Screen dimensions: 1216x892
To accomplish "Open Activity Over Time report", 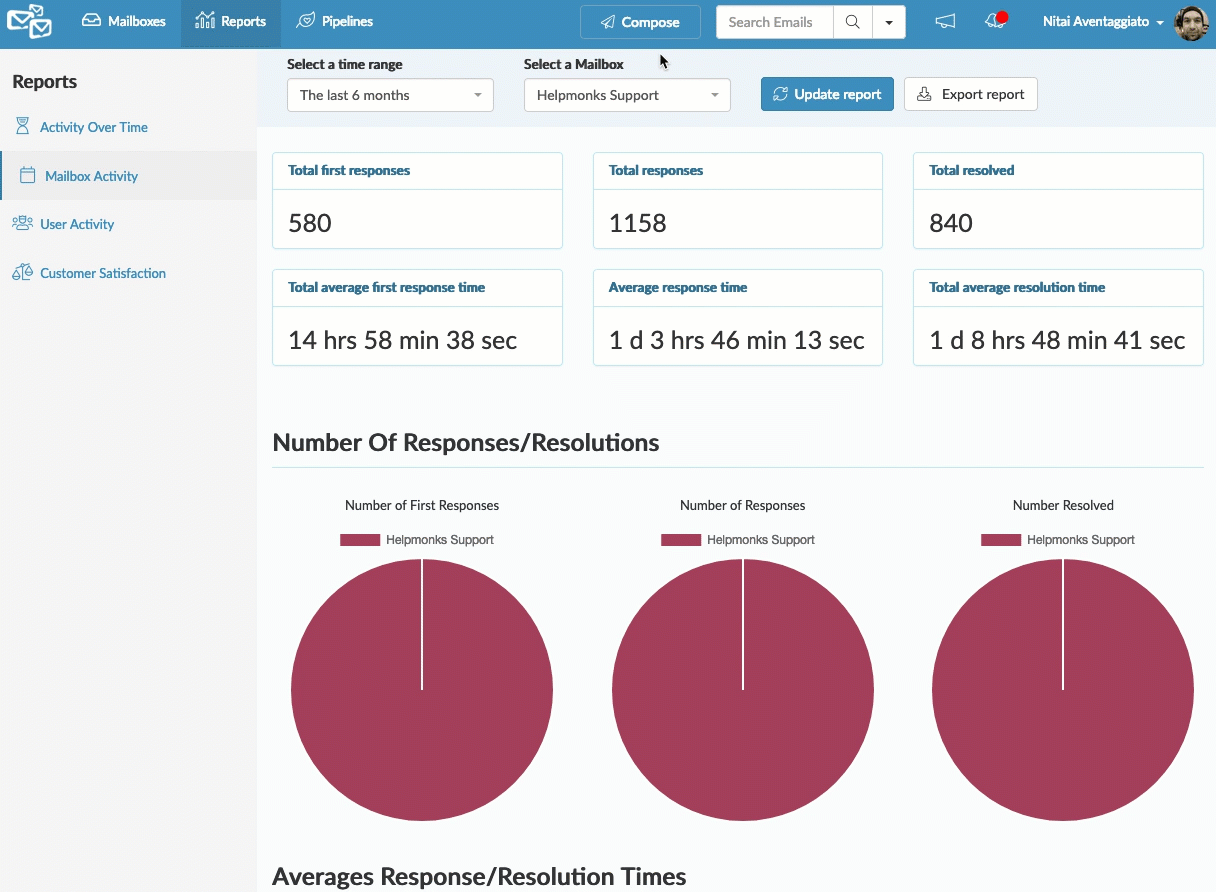I will coord(94,127).
